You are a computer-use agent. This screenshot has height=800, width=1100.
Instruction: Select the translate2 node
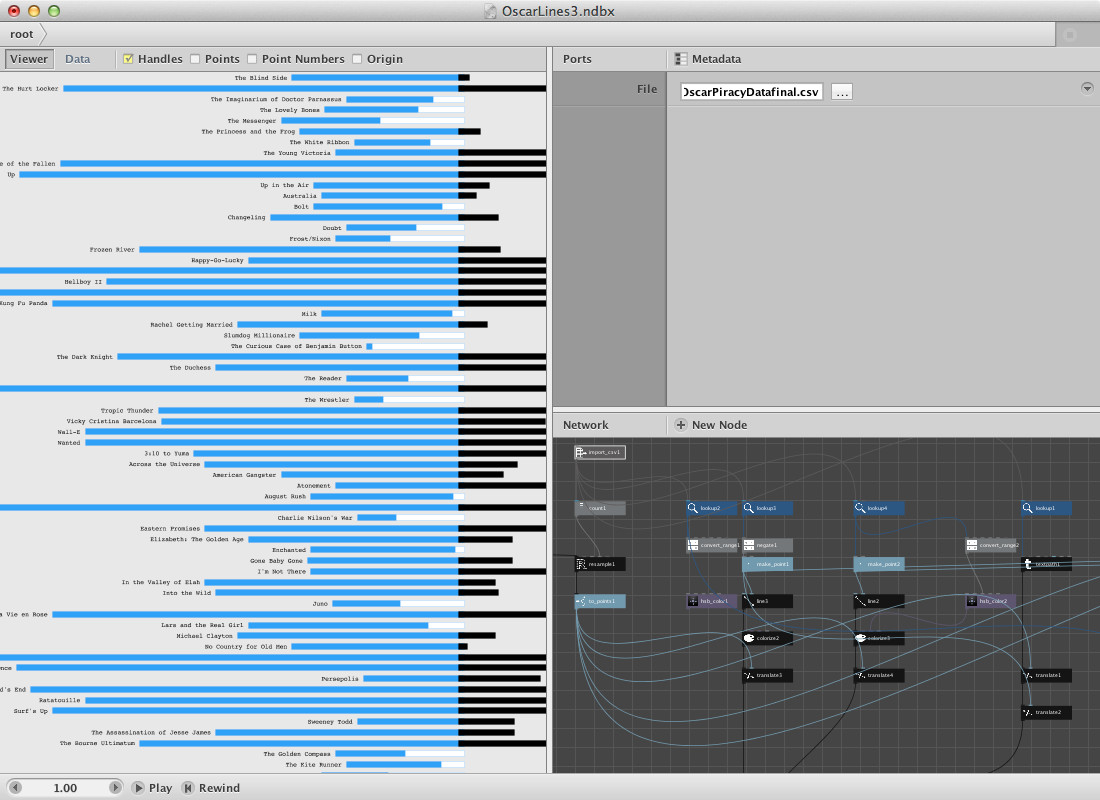[x=1047, y=713]
